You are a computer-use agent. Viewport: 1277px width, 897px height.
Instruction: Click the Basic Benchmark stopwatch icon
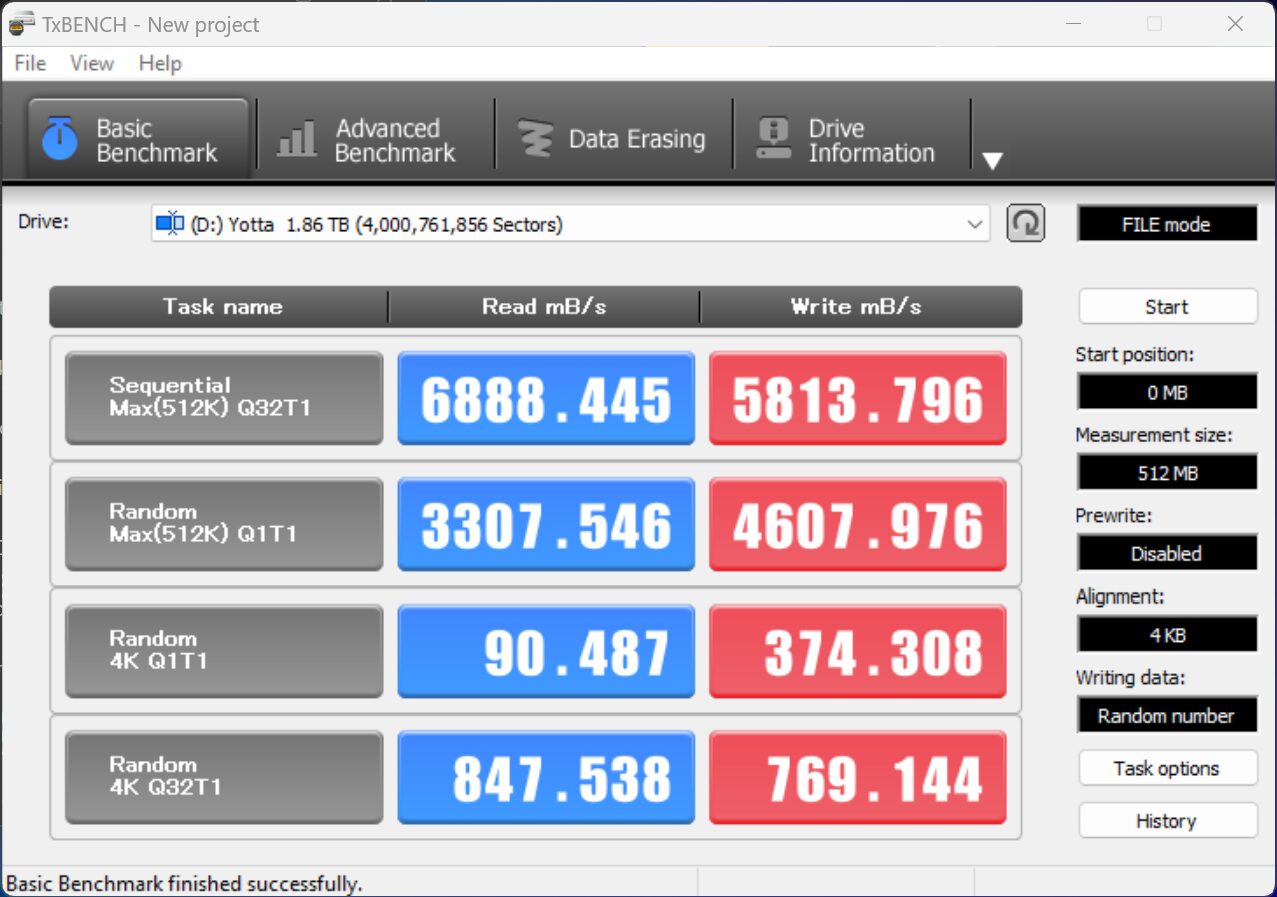tap(60, 140)
